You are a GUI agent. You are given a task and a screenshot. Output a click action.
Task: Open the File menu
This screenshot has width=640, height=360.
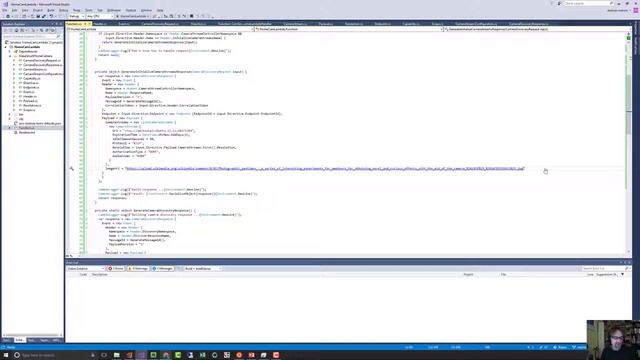pos(4,10)
